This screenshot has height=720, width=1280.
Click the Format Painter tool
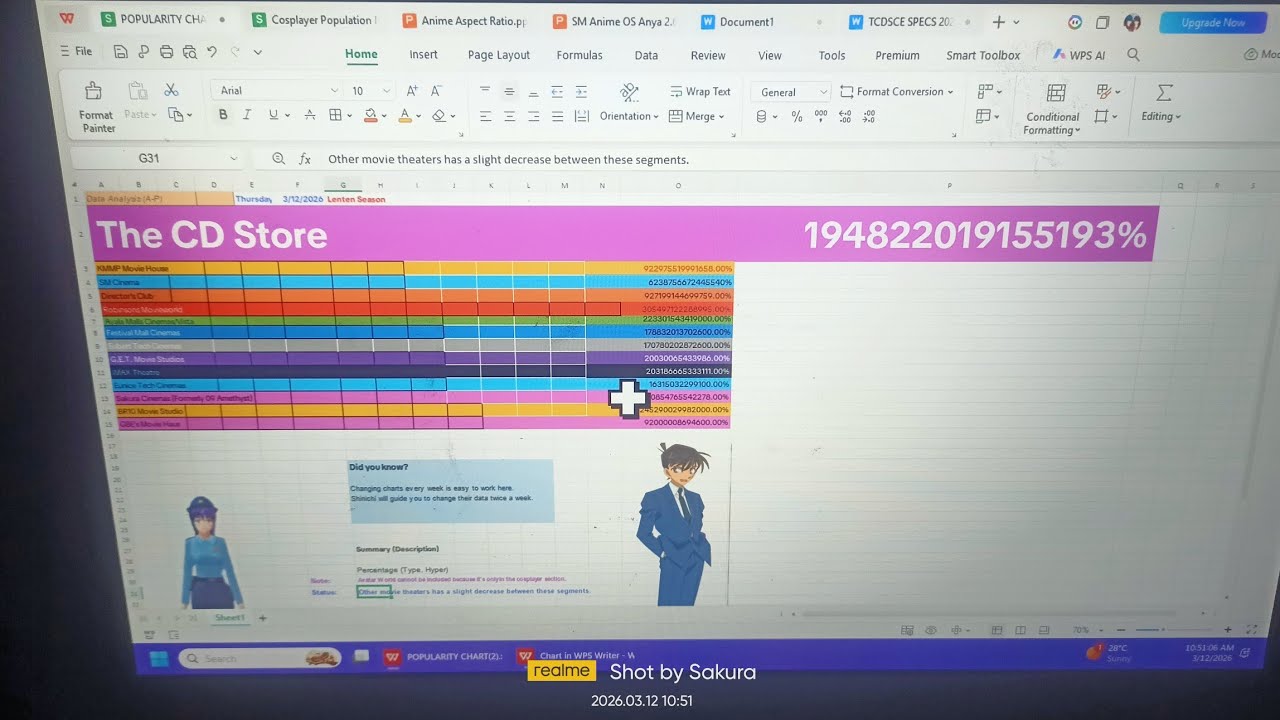[96, 106]
